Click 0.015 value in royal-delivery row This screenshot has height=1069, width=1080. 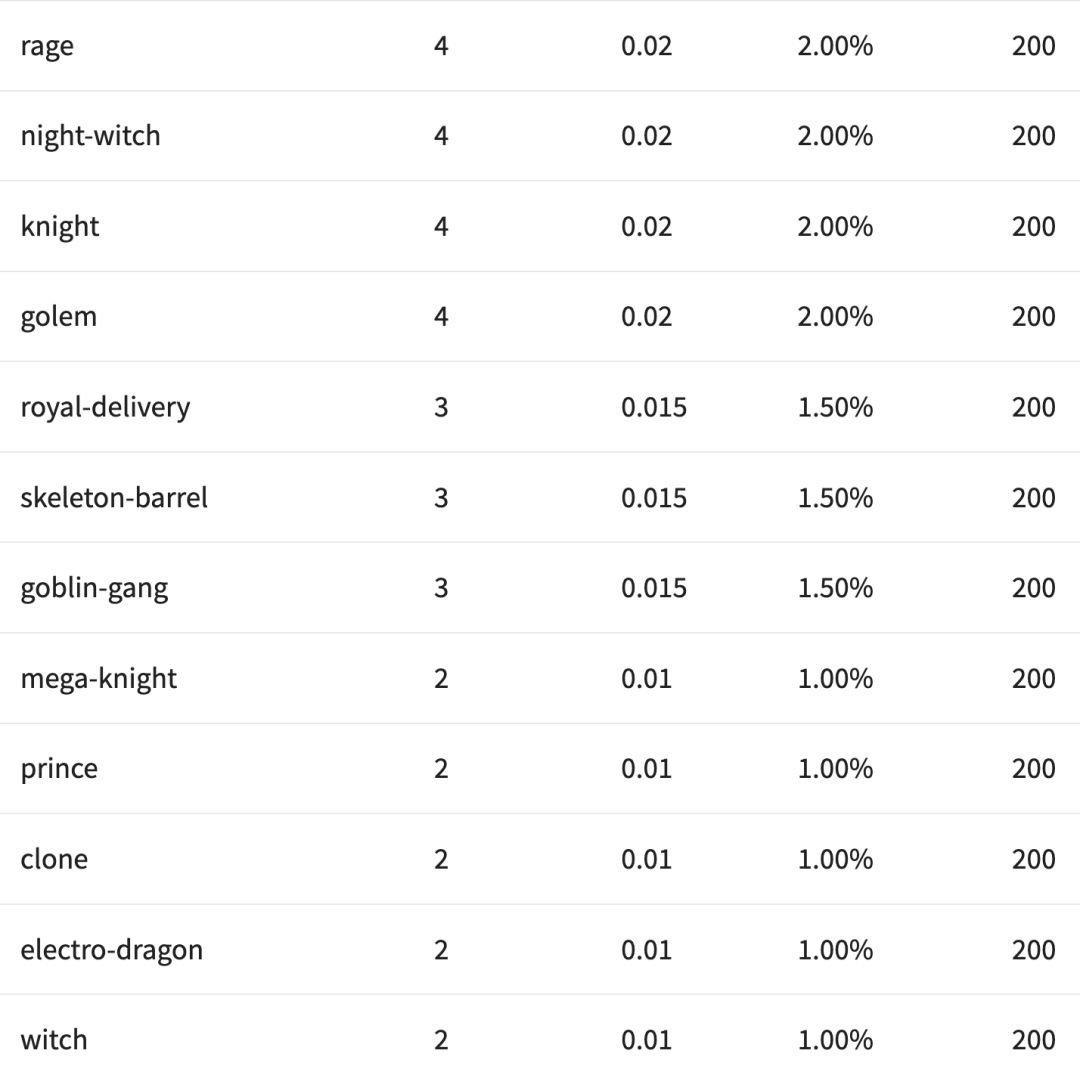click(x=654, y=407)
